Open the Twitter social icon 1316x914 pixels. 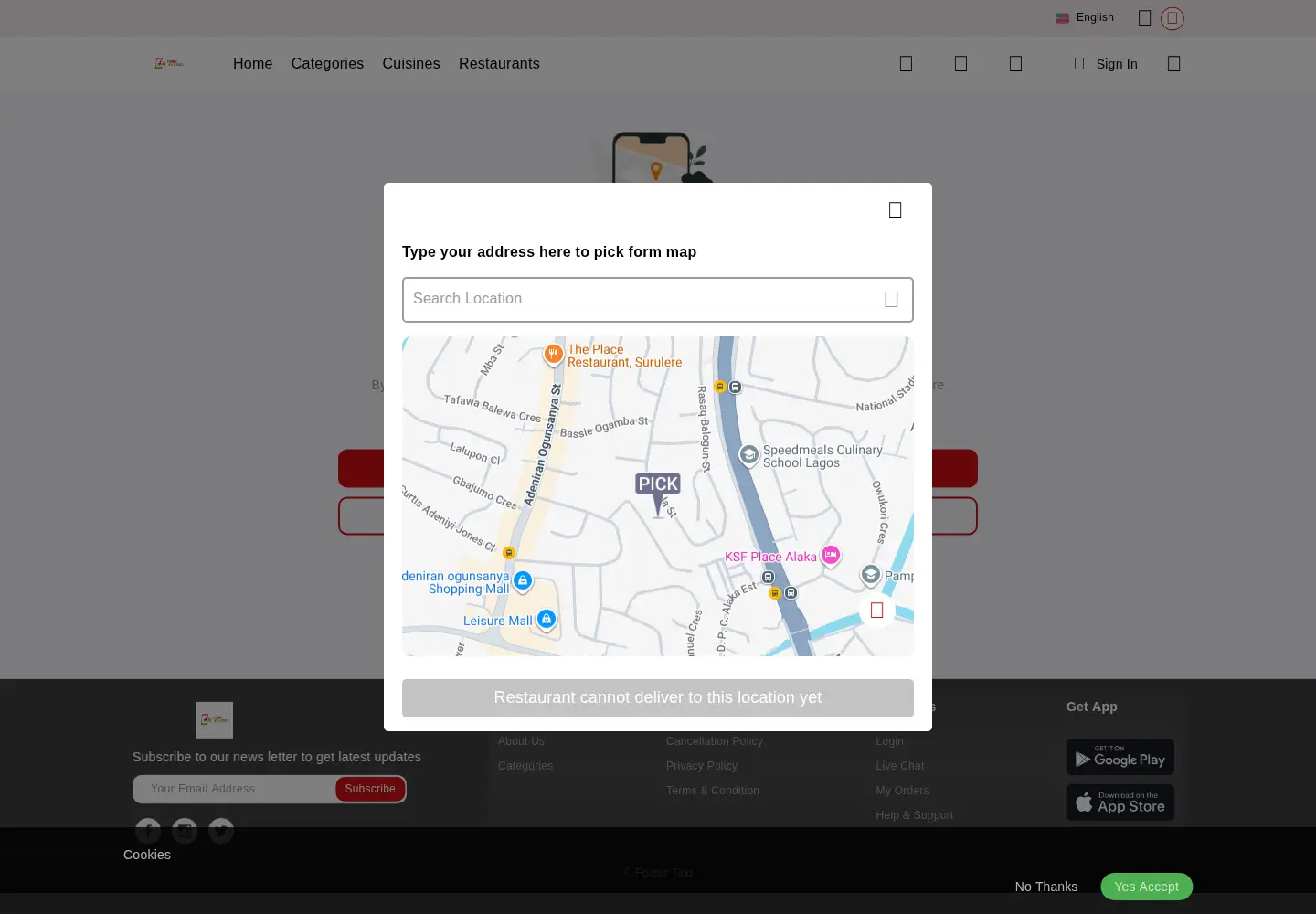click(x=221, y=831)
